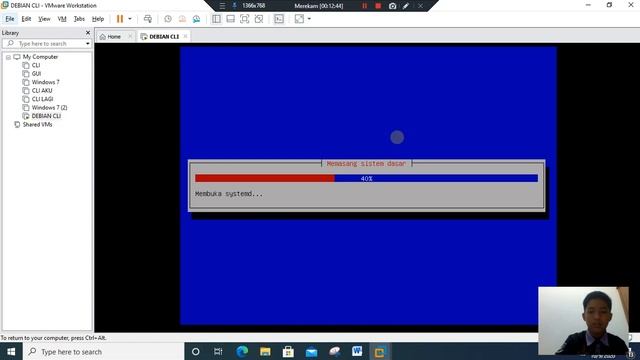Open the Help menu
Viewport: 640px width, 360px height.
(98, 19)
